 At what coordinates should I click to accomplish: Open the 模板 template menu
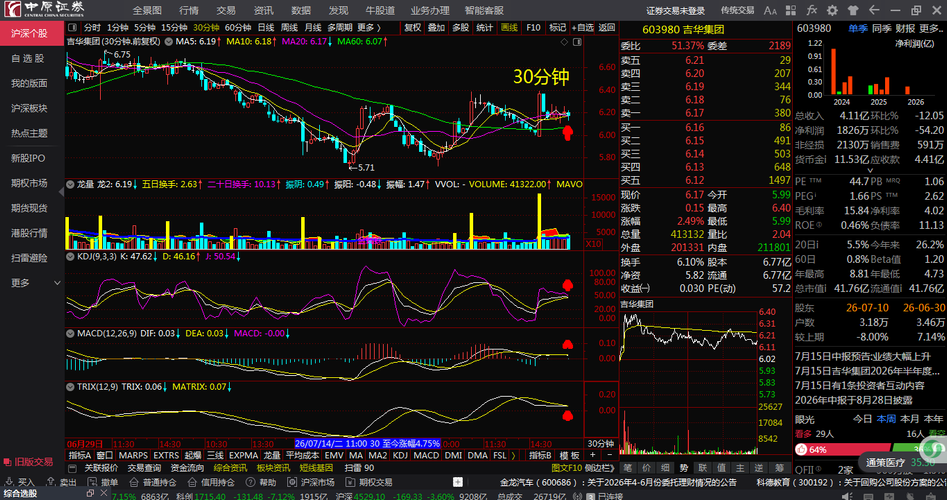pyautogui.click(x=570, y=455)
